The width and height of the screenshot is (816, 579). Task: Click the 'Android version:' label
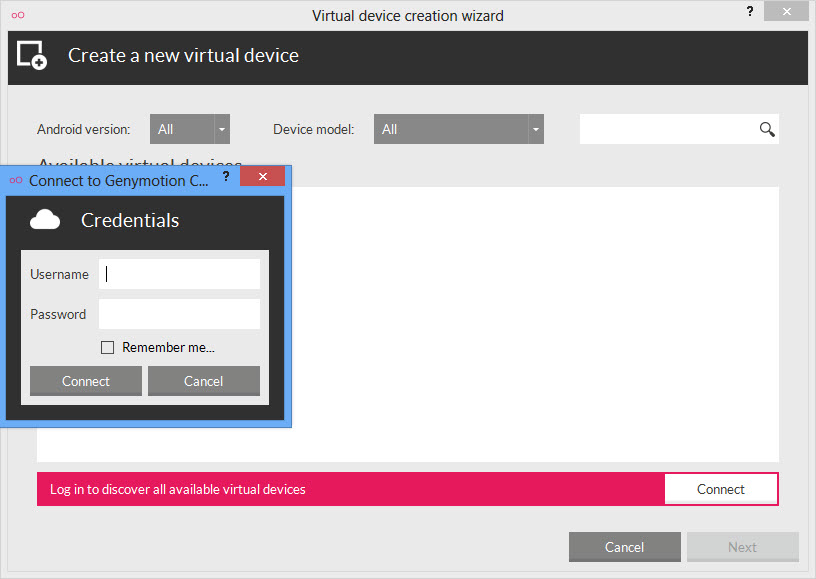83,130
